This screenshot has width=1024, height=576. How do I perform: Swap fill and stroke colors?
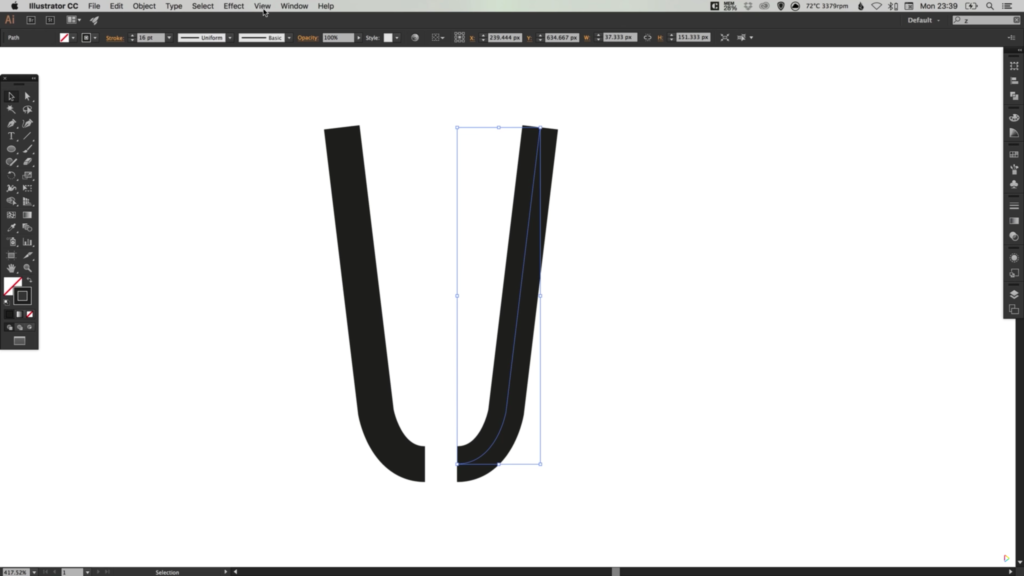[x=29, y=281]
